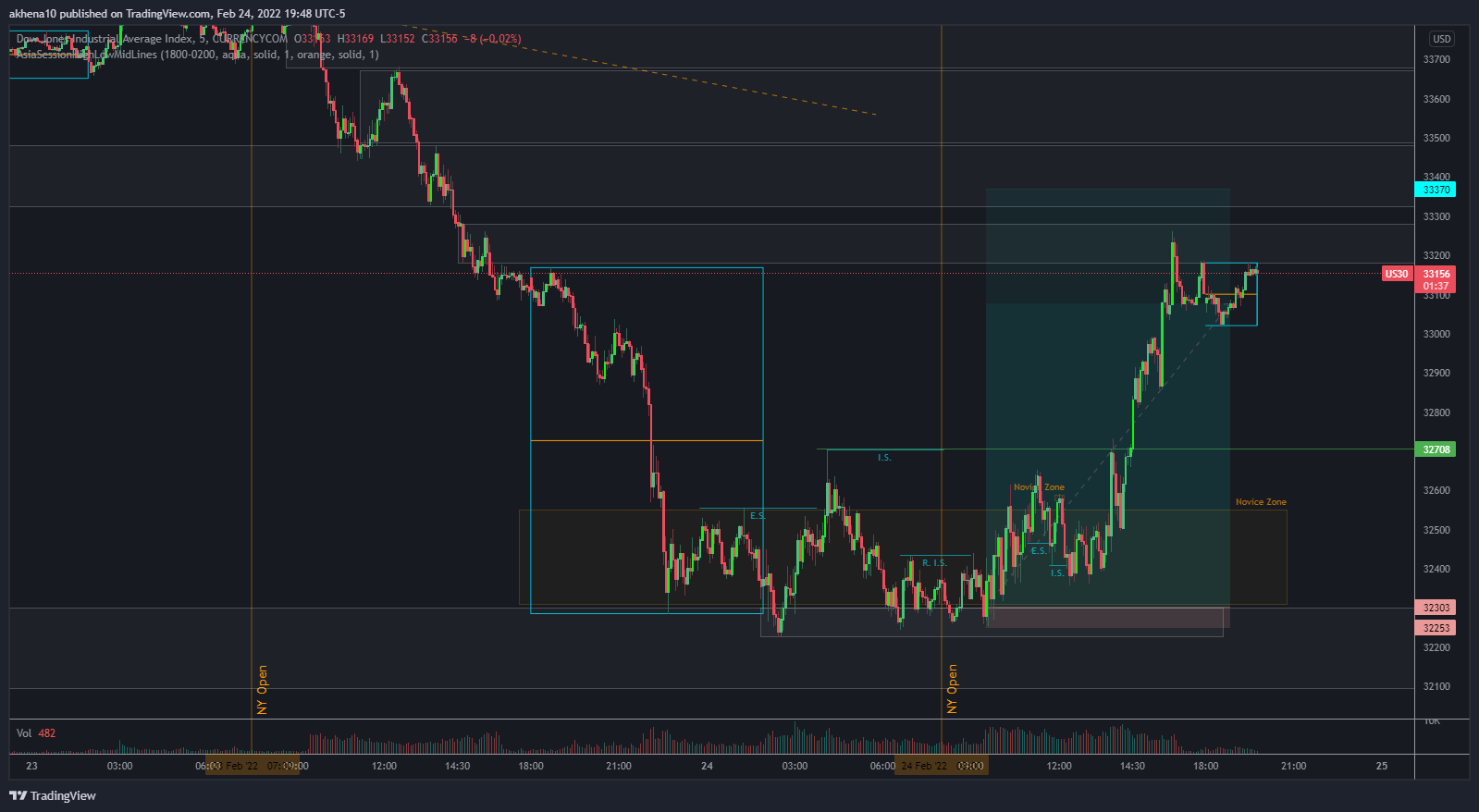Click the current price label 33156

pyautogui.click(x=1436, y=274)
